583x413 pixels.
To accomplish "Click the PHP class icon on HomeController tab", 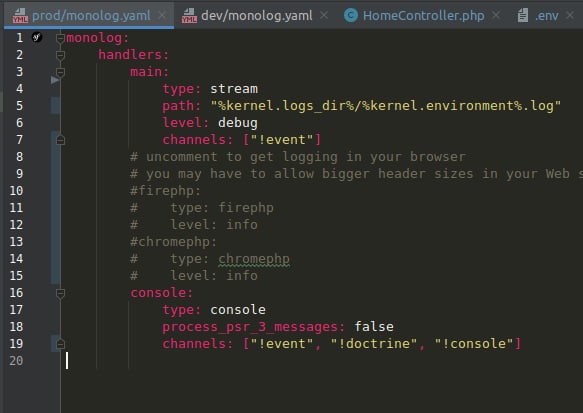I will [x=351, y=15].
